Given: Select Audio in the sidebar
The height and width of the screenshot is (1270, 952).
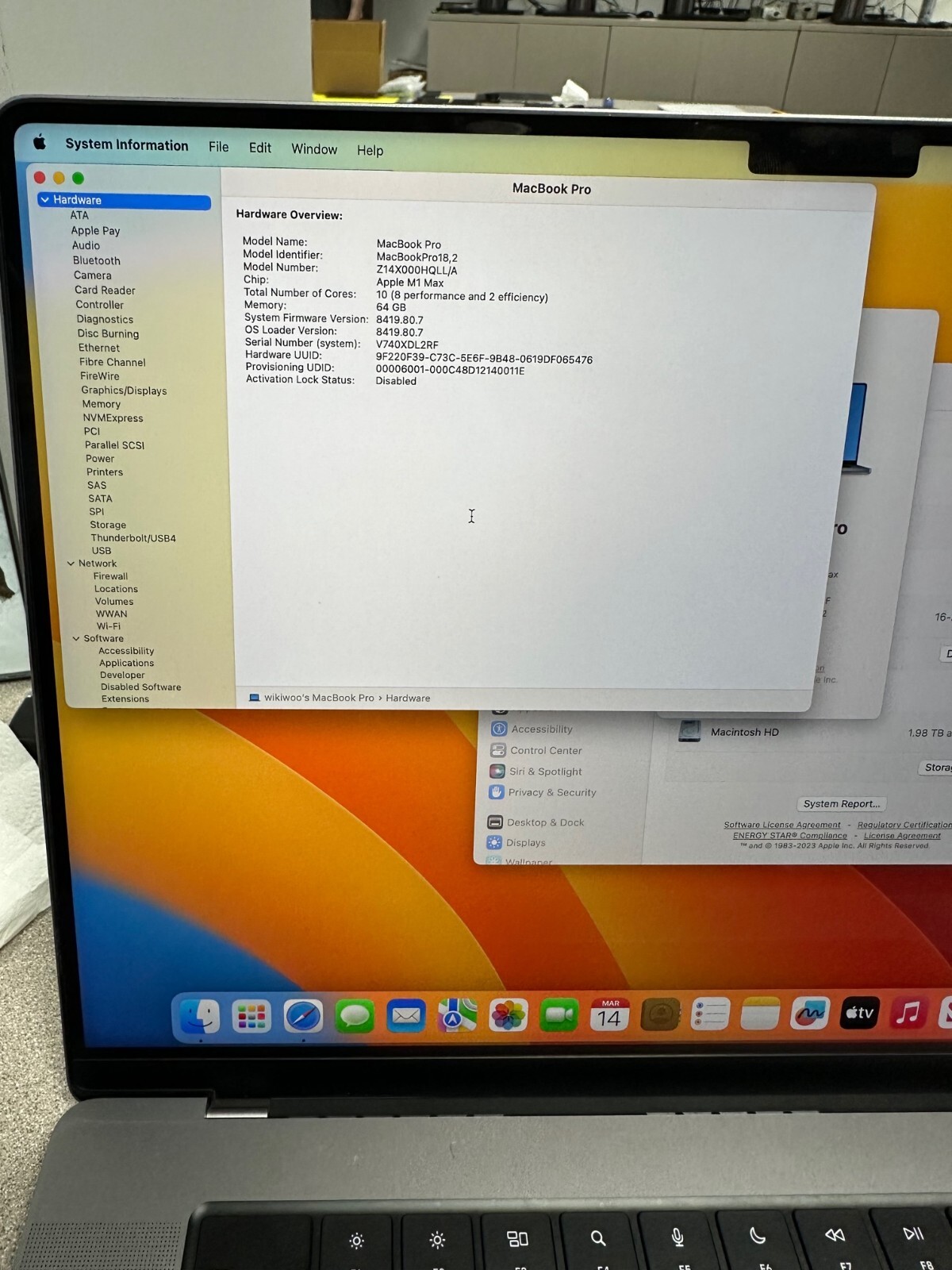Looking at the screenshot, I should tap(86, 245).
